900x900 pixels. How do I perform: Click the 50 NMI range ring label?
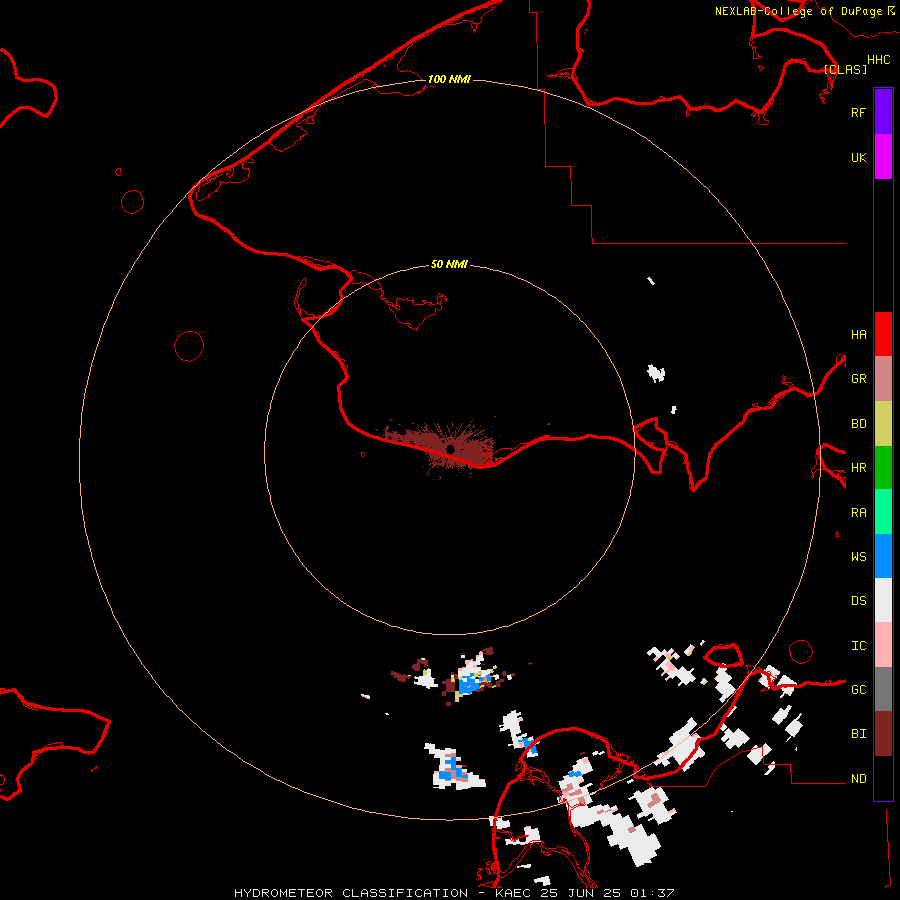click(449, 264)
